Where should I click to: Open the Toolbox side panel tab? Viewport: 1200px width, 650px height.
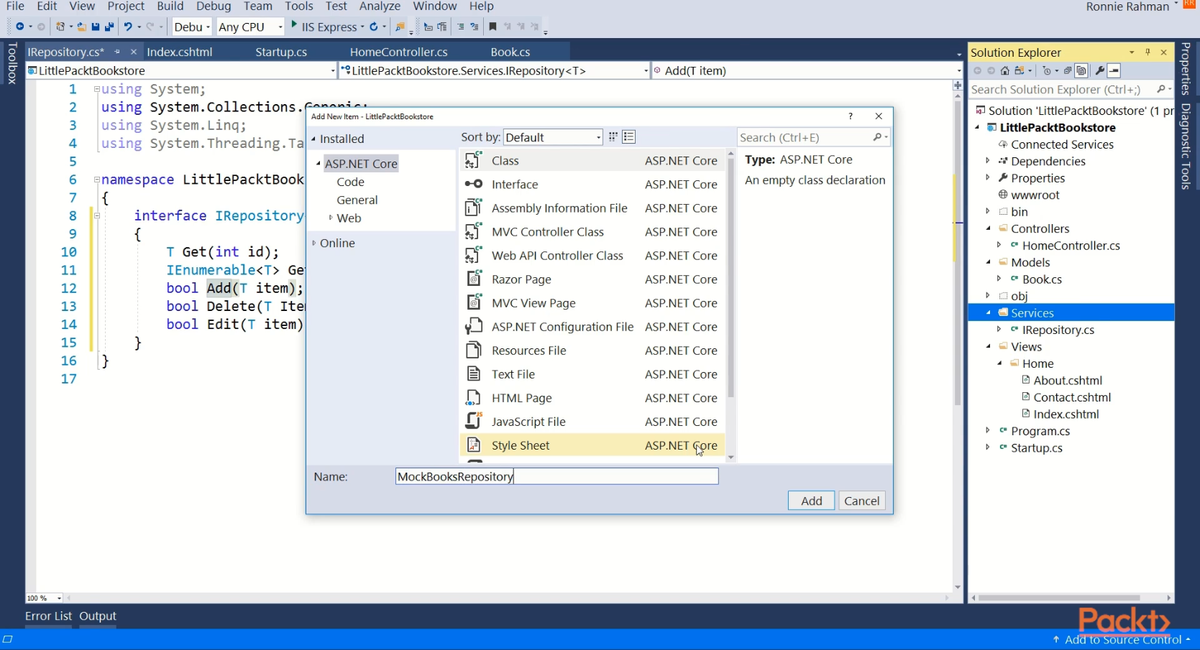click(11, 63)
